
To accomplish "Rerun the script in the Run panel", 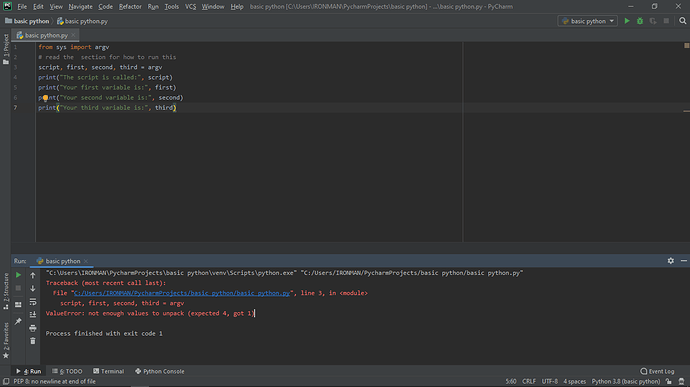I will [18, 275].
